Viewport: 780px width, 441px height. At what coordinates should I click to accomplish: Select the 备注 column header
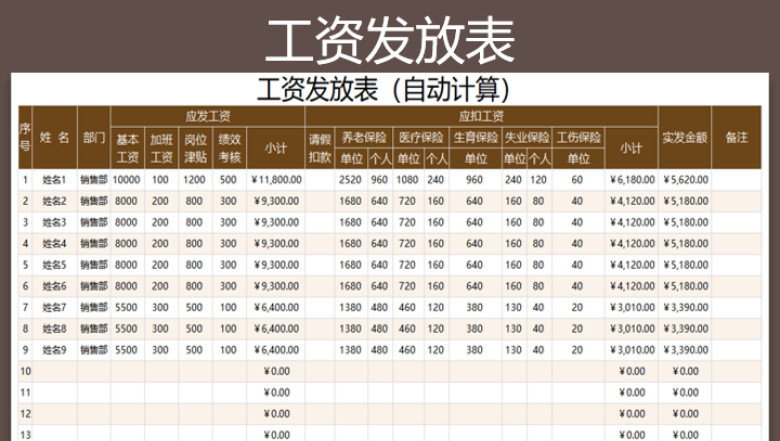click(x=737, y=137)
